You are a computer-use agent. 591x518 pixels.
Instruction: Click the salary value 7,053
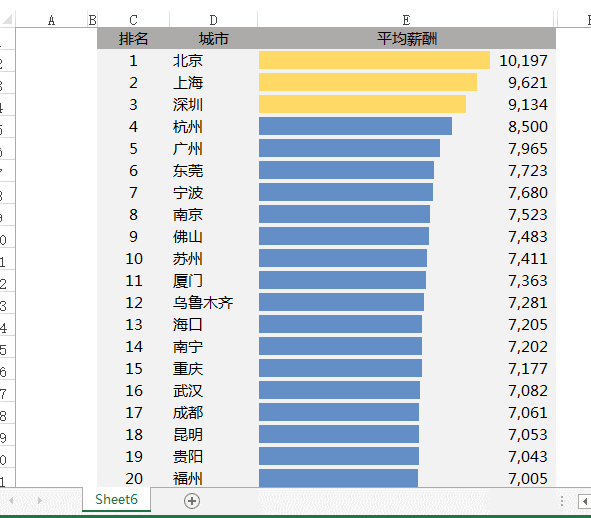(527, 434)
